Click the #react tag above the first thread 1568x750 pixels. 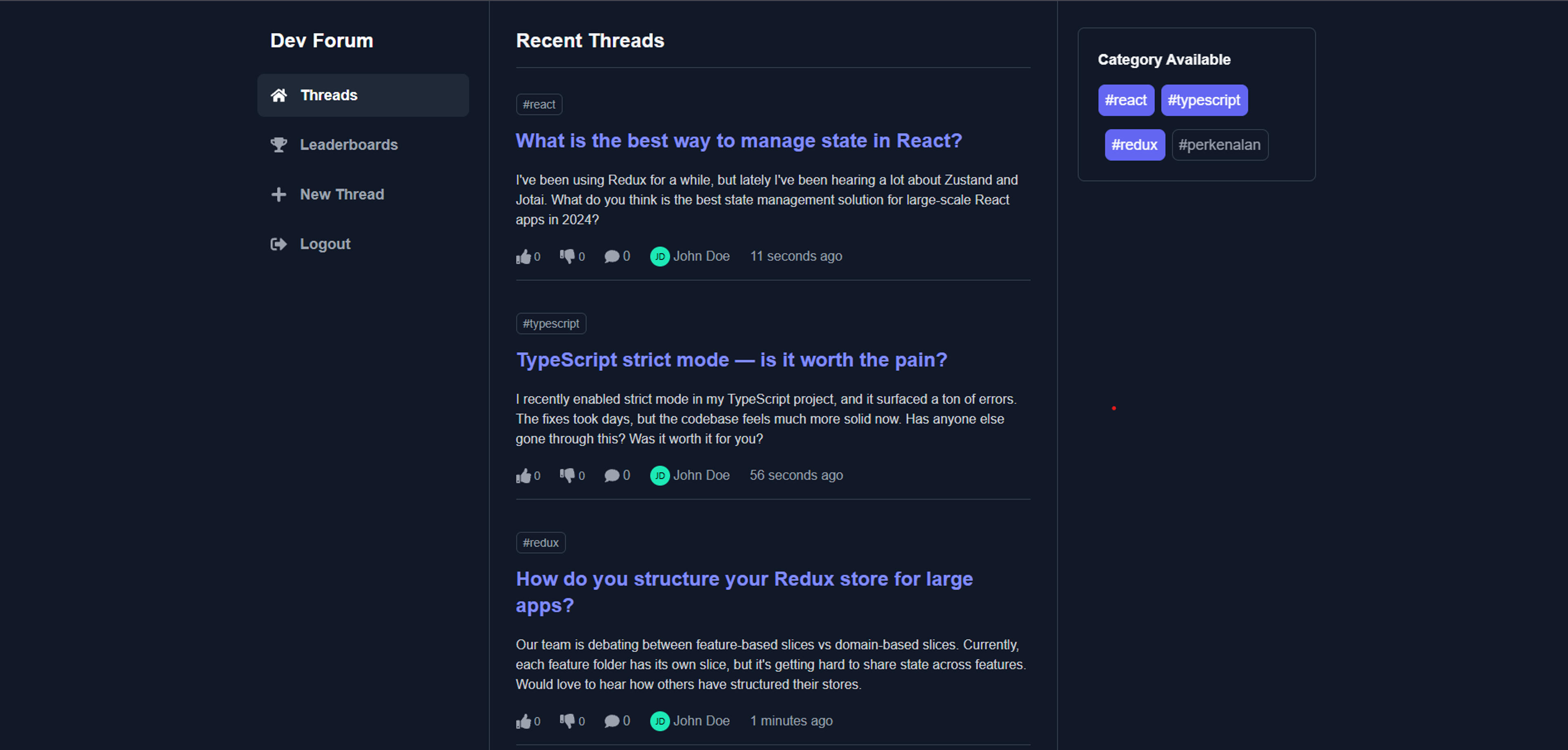(539, 105)
